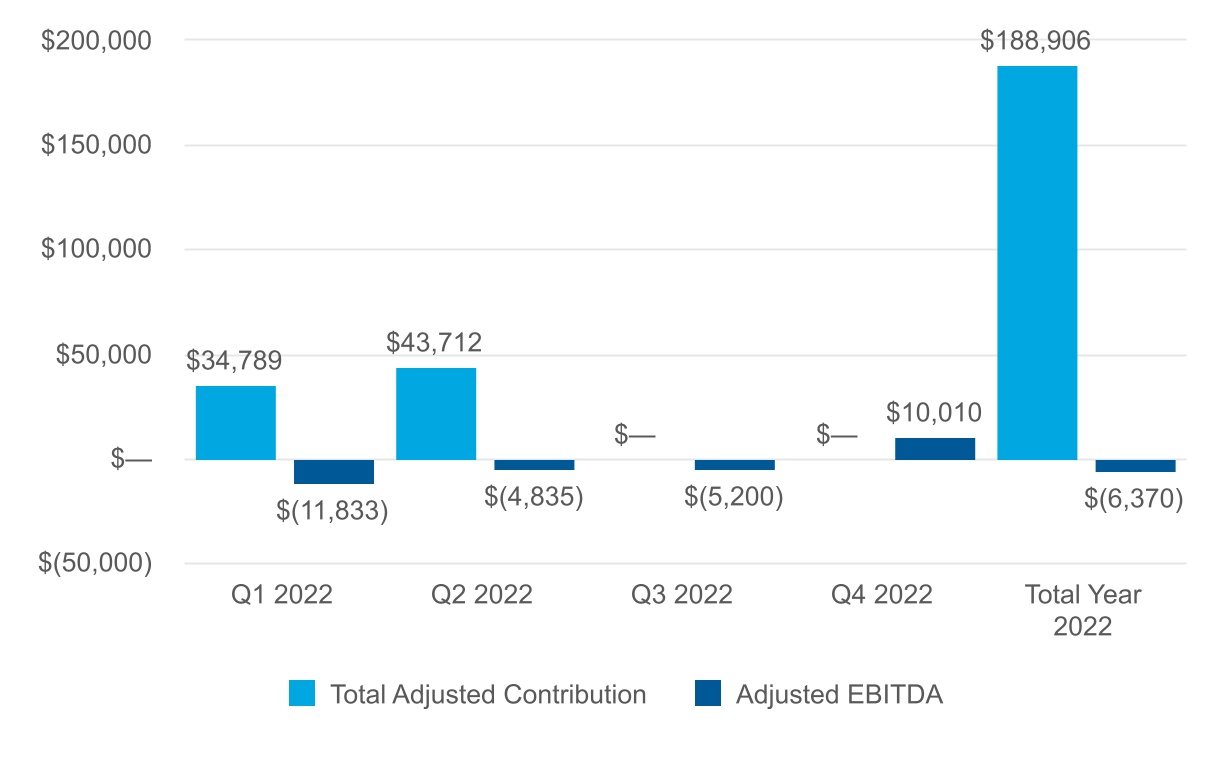The image size is (1226, 760).
Task: Select the Q2 2022 Adjusted EBITDA bar
Action: pyautogui.click(x=534, y=465)
